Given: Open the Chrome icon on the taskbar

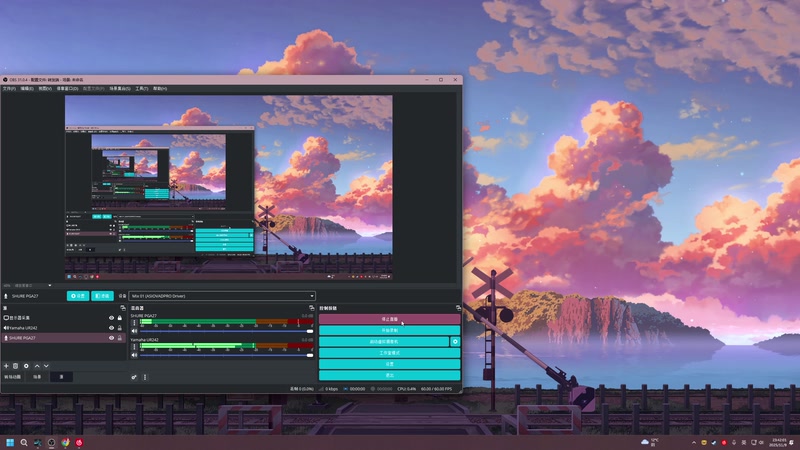Looking at the screenshot, I should [x=65, y=442].
